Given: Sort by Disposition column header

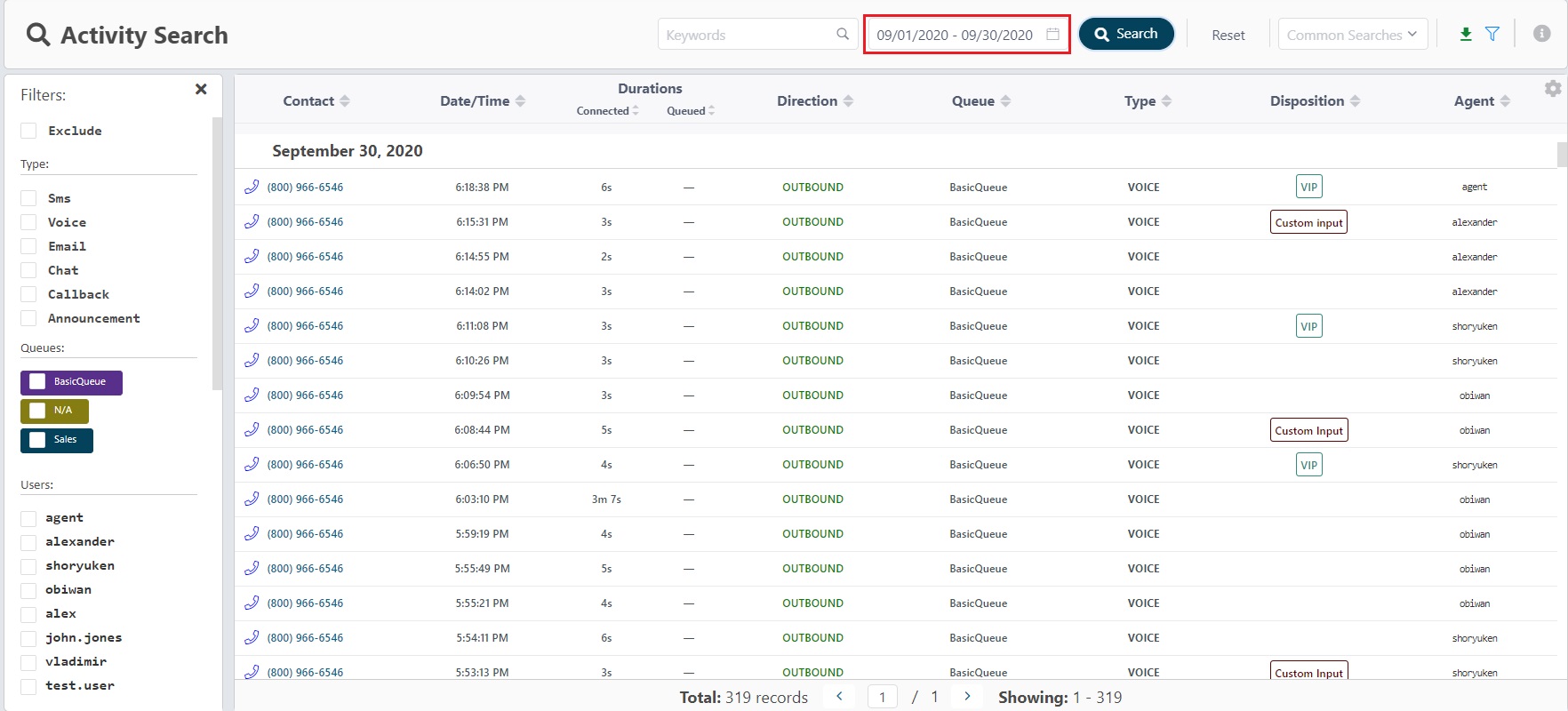Looking at the screenshot, I should 1314,101.
